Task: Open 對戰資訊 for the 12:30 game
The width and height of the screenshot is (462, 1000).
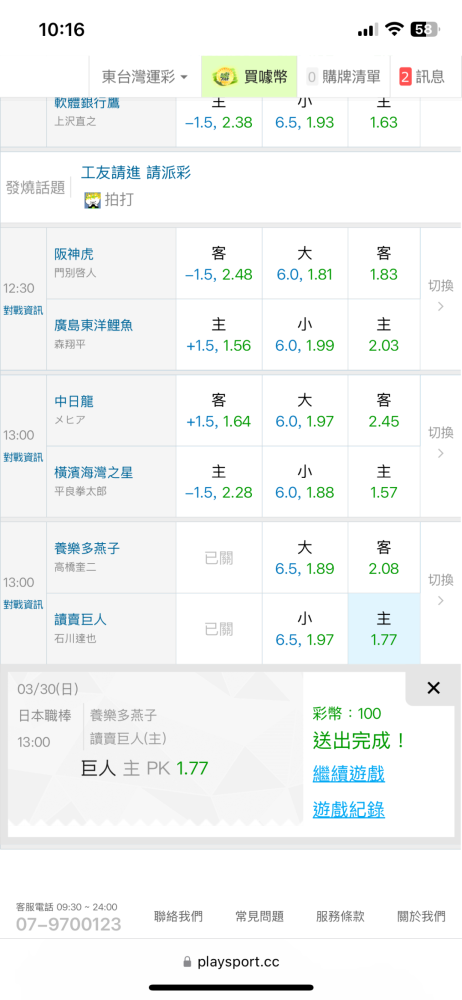Action: (x=23, y=311)
